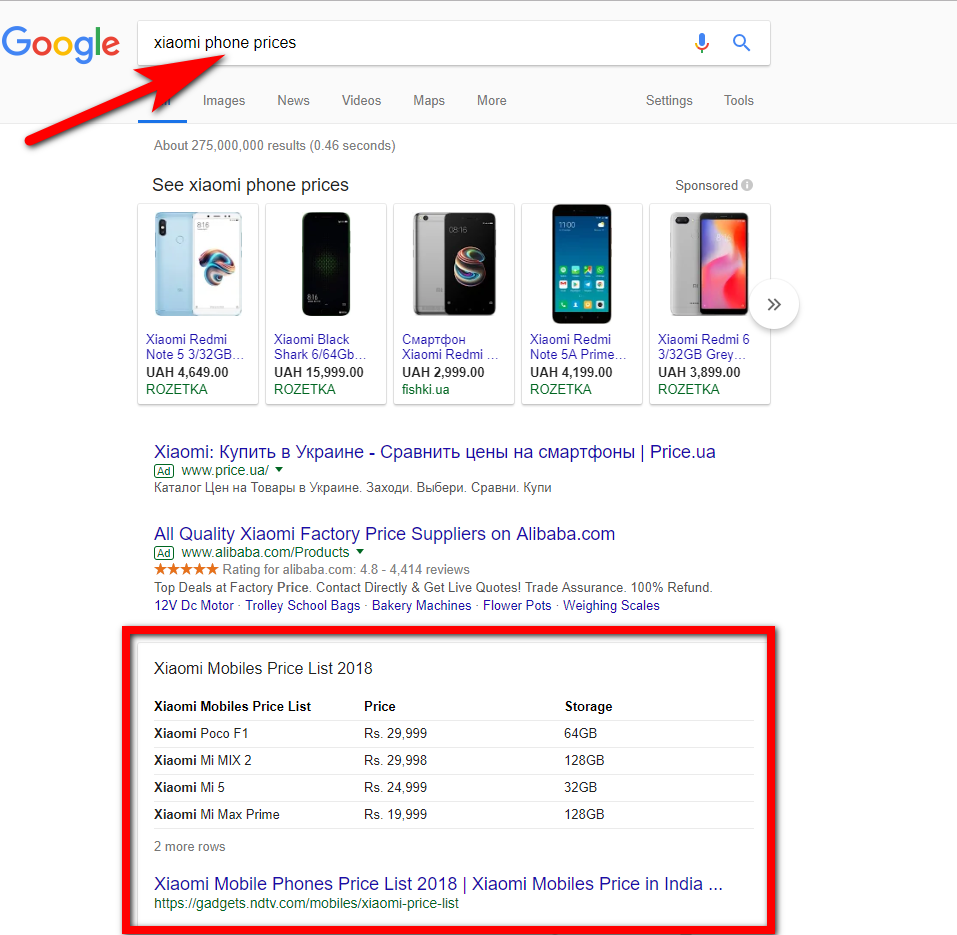Click the microphone voice search icon

click(702, 43)
